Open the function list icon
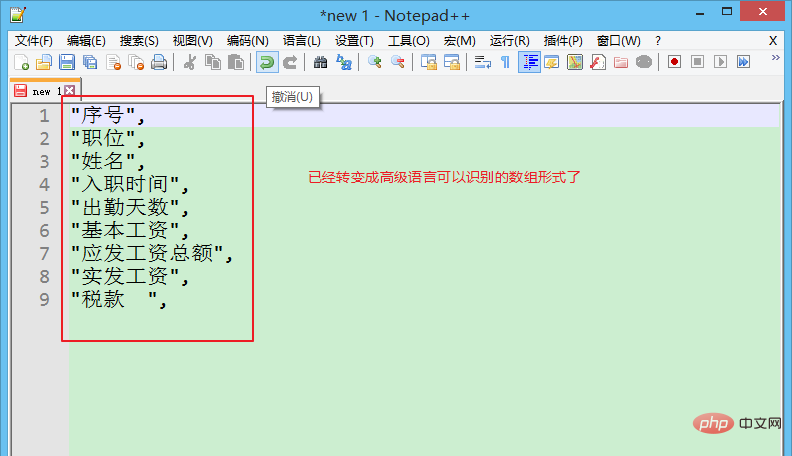The height and width of the screenshot is (456, 792). 598,62
